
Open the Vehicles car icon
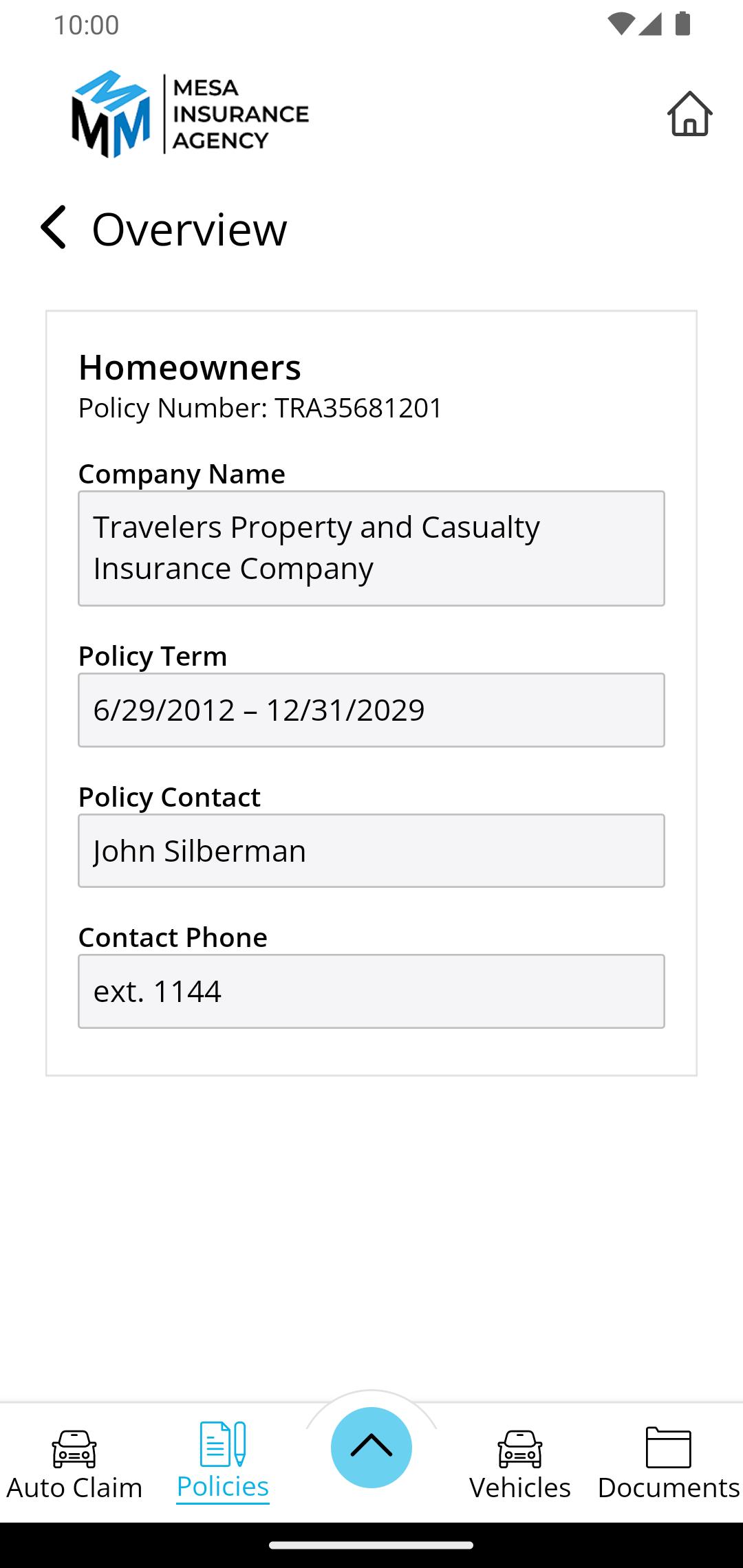point(520,1448)
